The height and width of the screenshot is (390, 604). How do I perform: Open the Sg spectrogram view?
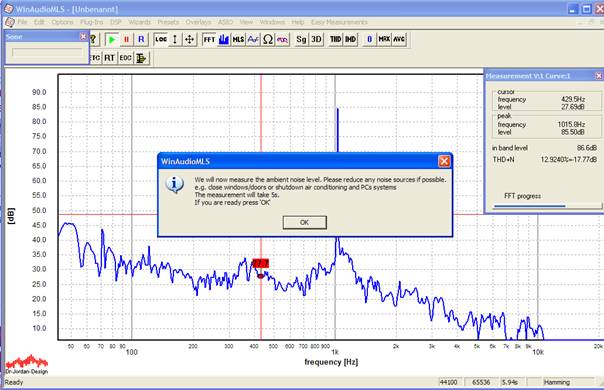[301, 39]
